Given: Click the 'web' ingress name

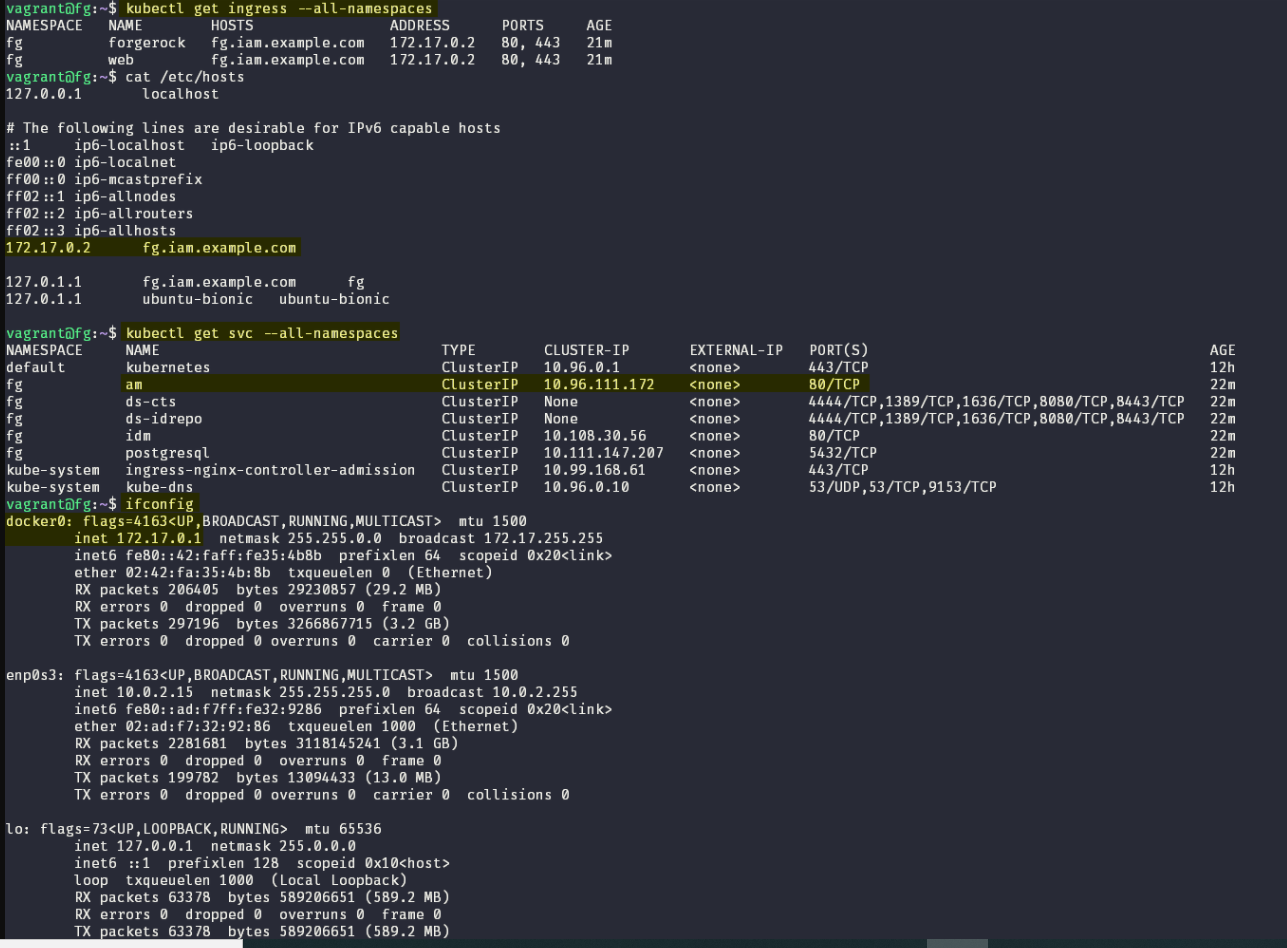Looking at the screenshot, I should click(x=121, y=60).
